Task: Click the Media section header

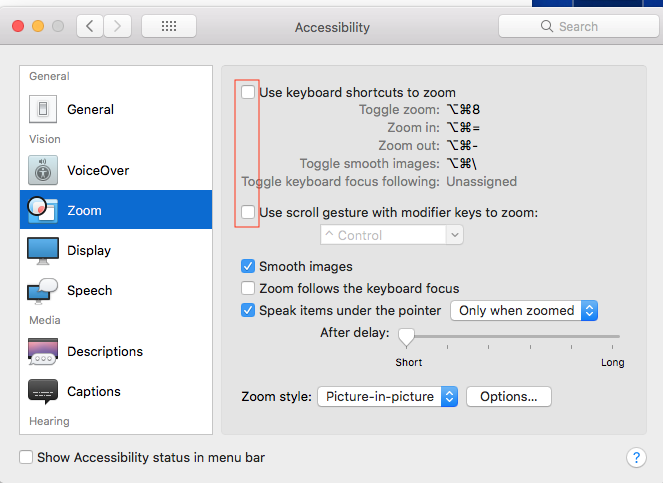Action: [x=45, y=320]
